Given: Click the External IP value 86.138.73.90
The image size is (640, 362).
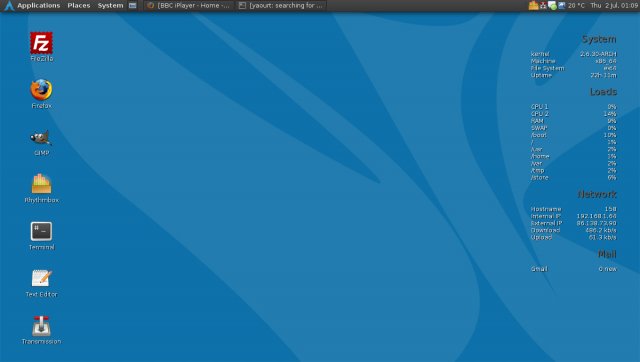Looking at the screenshot, I should point(596,223).
